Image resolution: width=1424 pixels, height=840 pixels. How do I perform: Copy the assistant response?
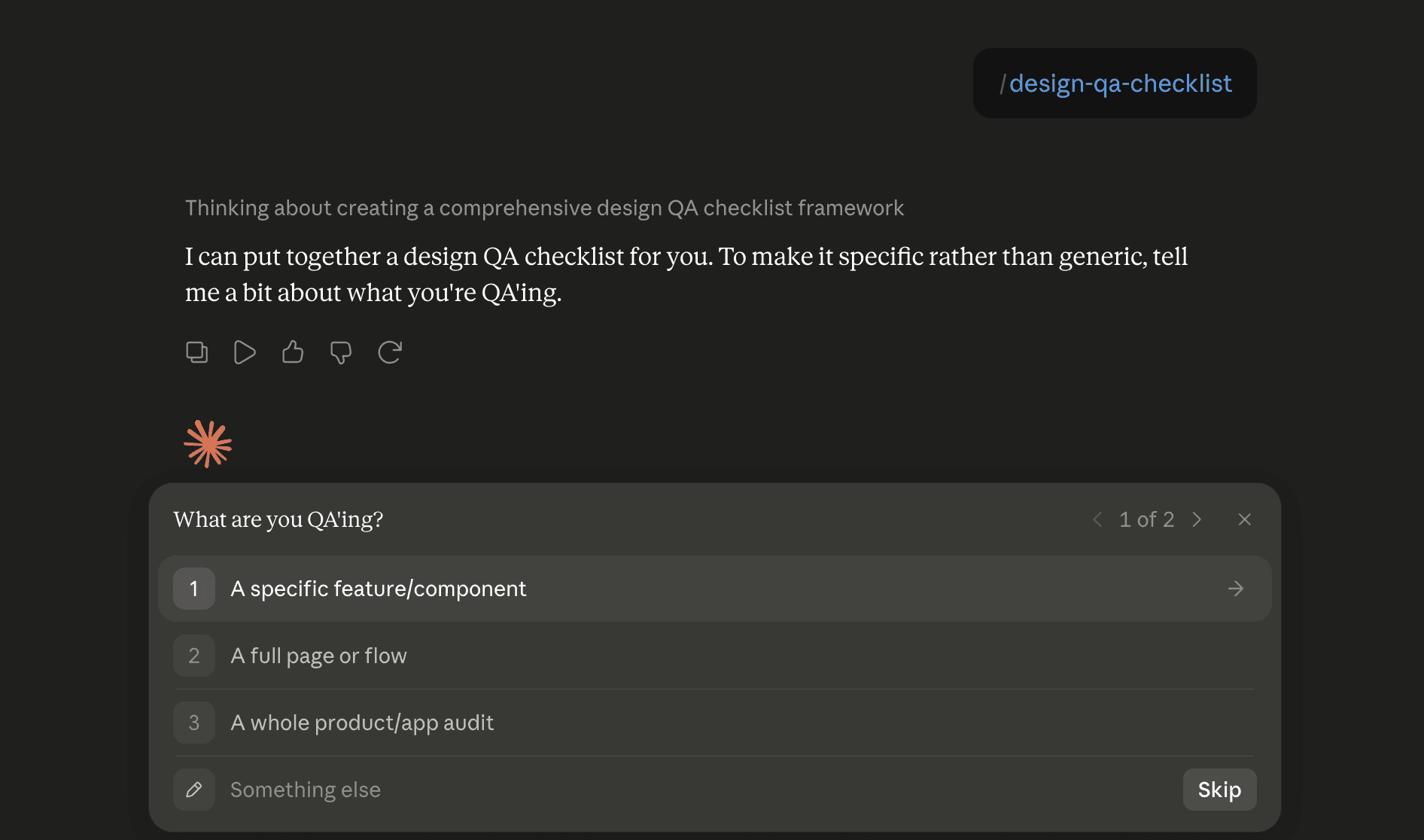pos(197,352)
